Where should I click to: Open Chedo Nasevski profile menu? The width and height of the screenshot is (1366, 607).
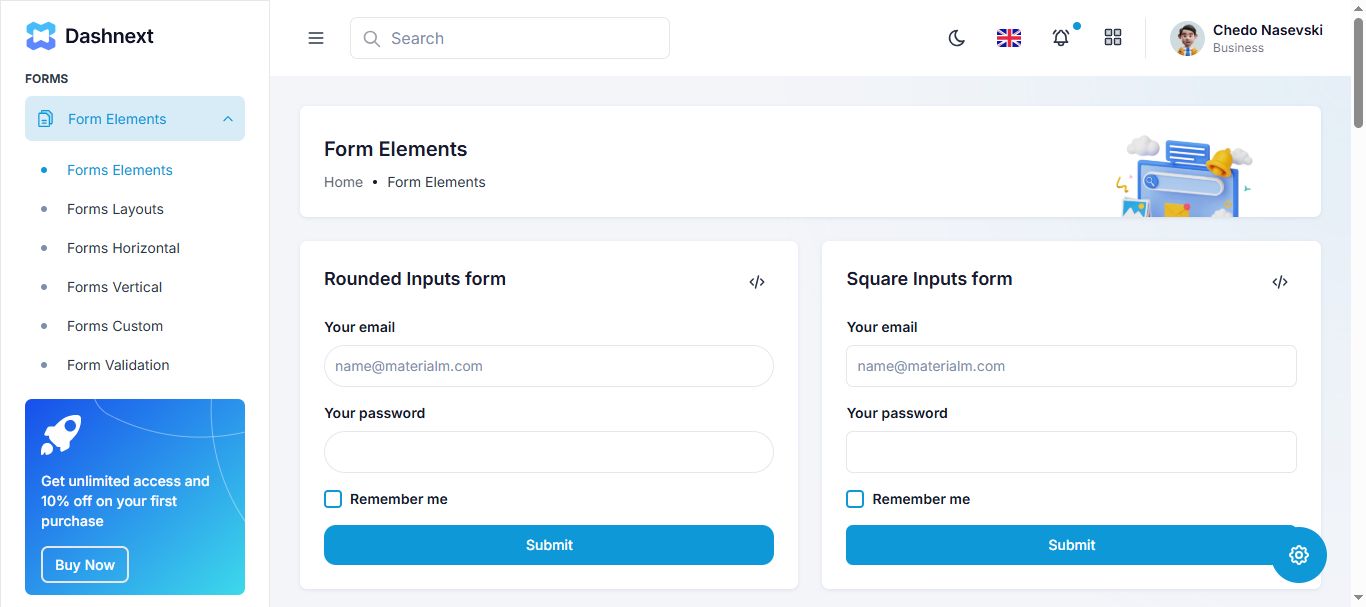click(x=1247, y=38)
